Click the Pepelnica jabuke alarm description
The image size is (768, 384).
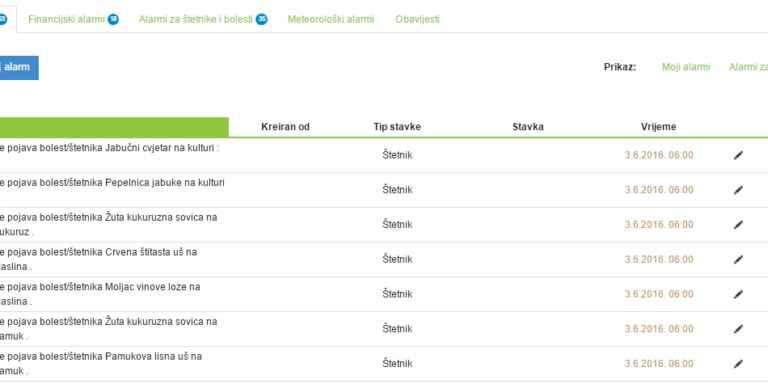point(112,190)
